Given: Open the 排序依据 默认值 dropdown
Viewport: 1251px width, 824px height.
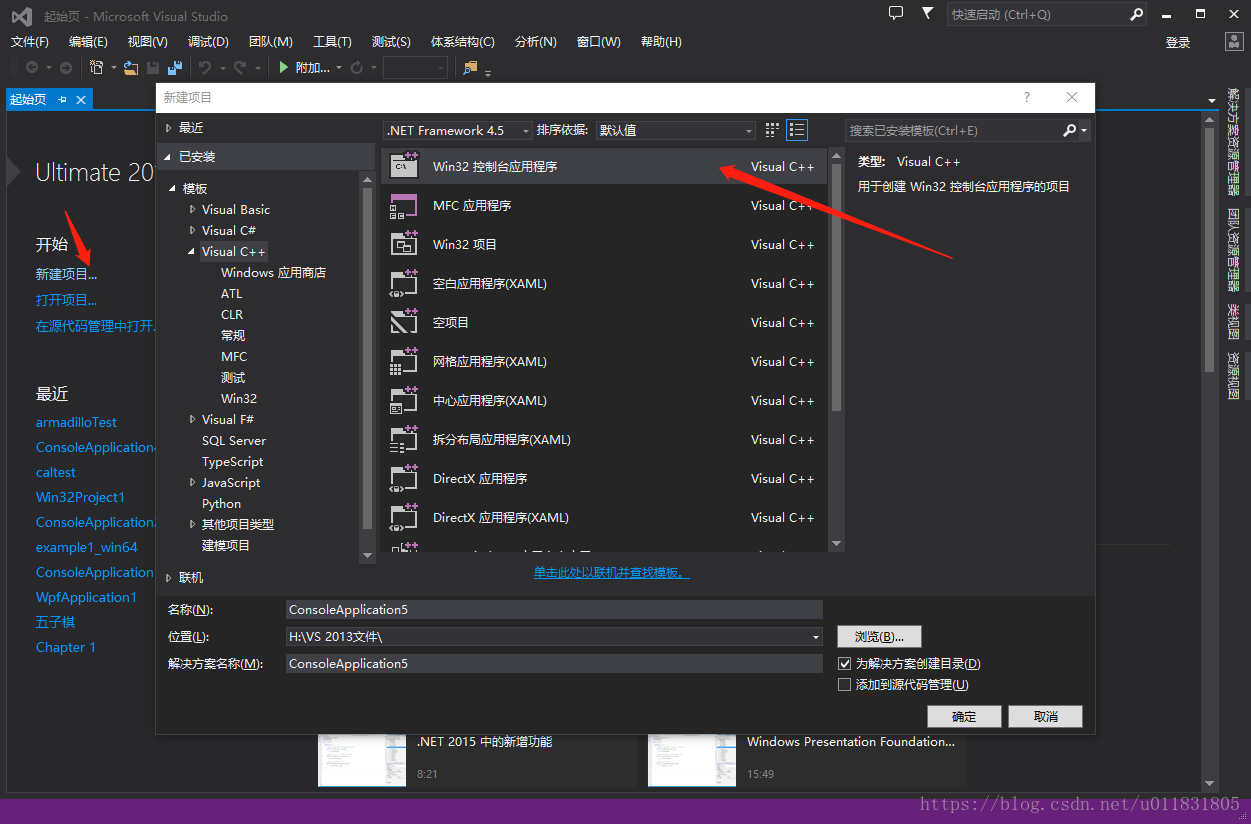Looking at the screenshot, I should tap(676, 130).
